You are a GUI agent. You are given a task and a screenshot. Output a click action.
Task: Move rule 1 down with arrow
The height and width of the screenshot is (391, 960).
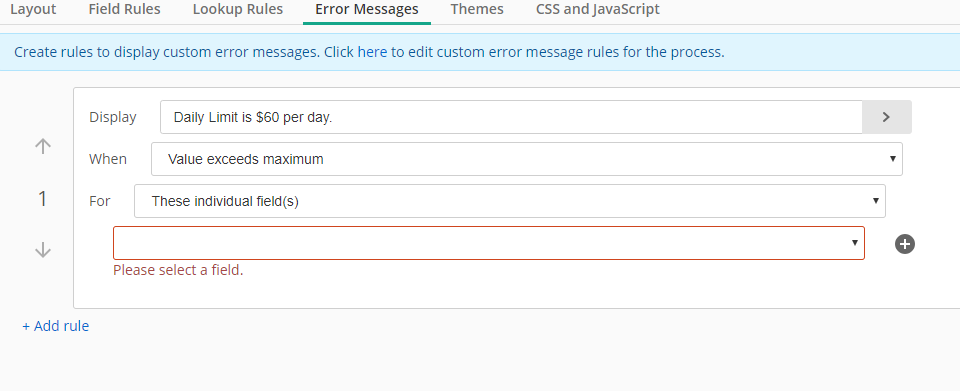tap(42, 250)
